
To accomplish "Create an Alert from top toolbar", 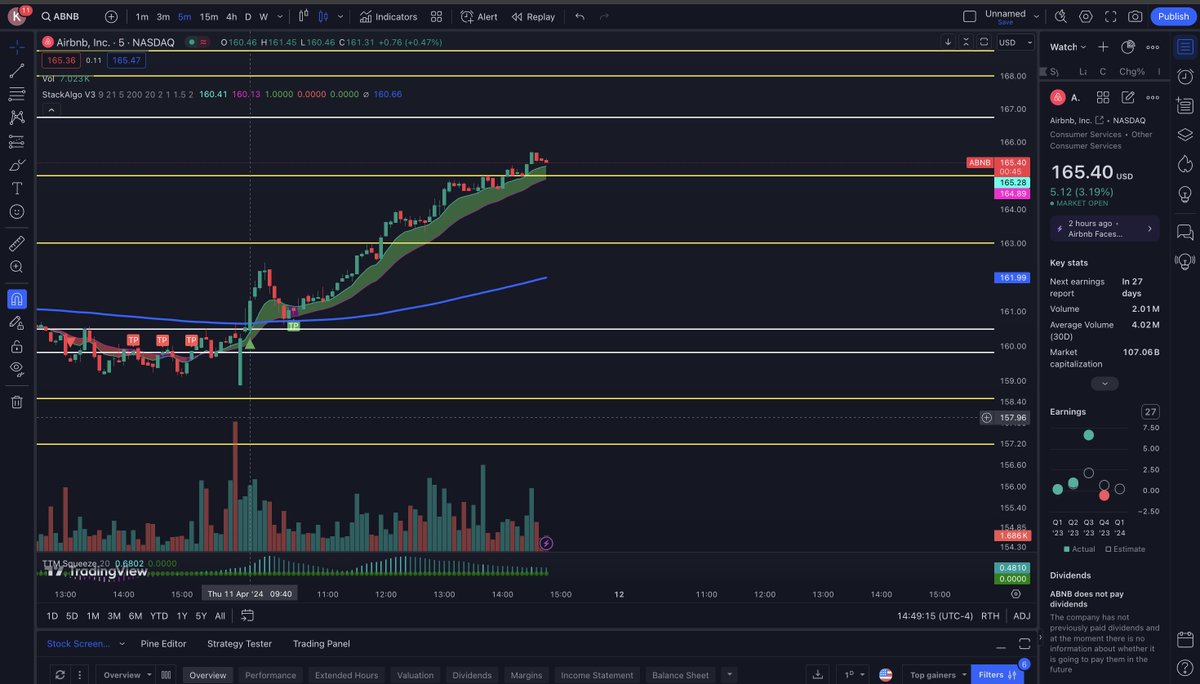I will [479, 17].
